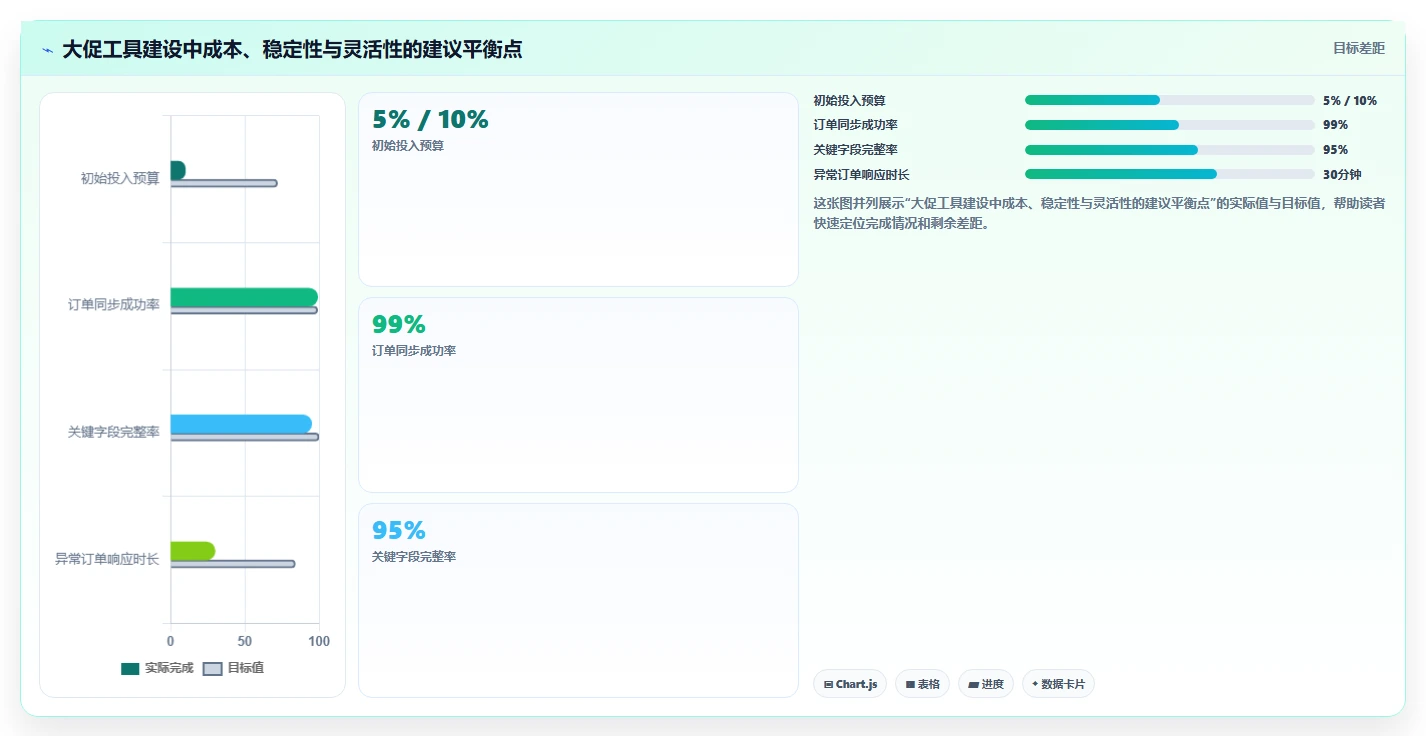
Task: Click the x-axis tick label 100
Action: click(x=318, y=641)
